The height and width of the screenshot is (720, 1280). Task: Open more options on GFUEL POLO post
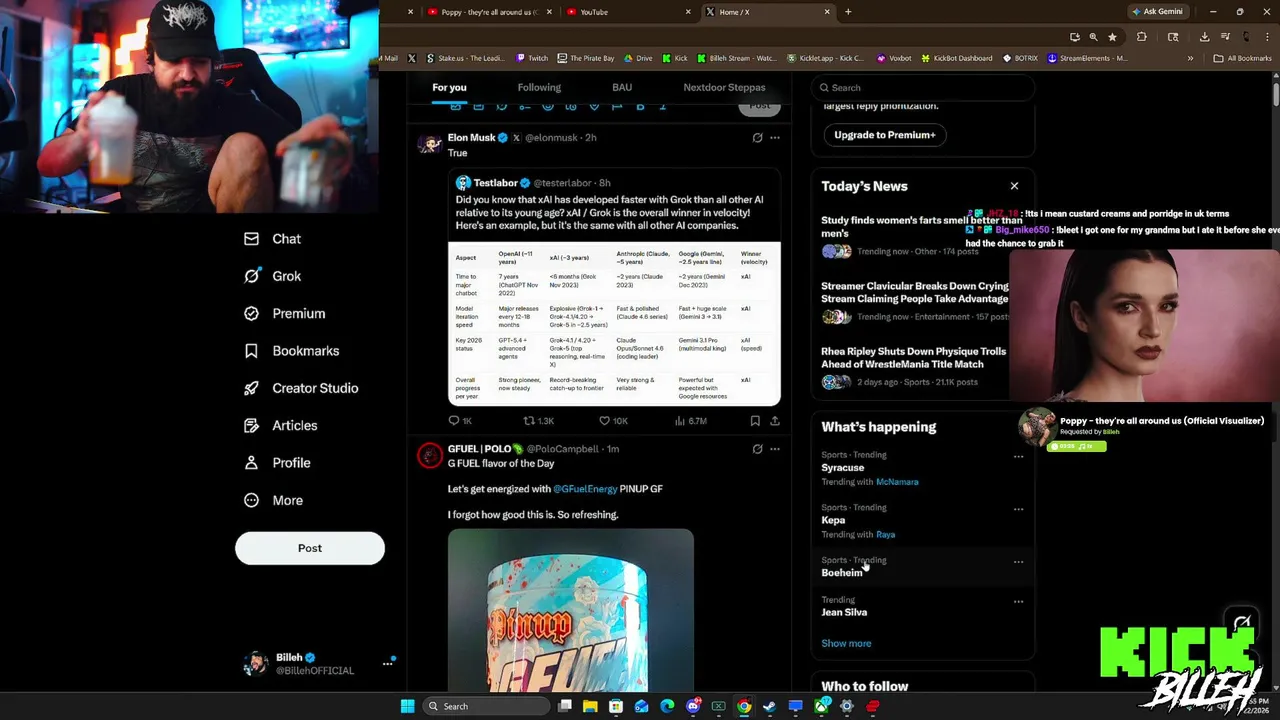pos(774,449)
